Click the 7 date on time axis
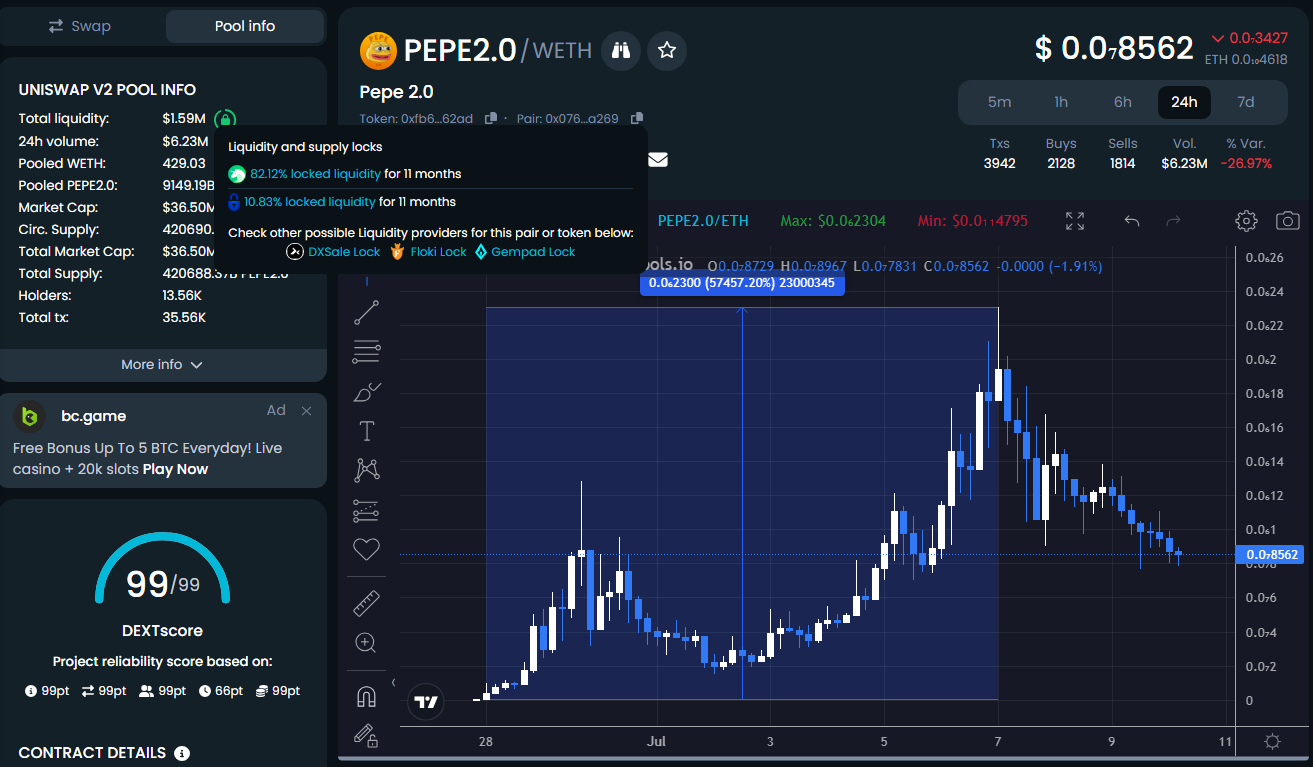The width and height of the screenshot is (1313, 767). coord(998,742)
